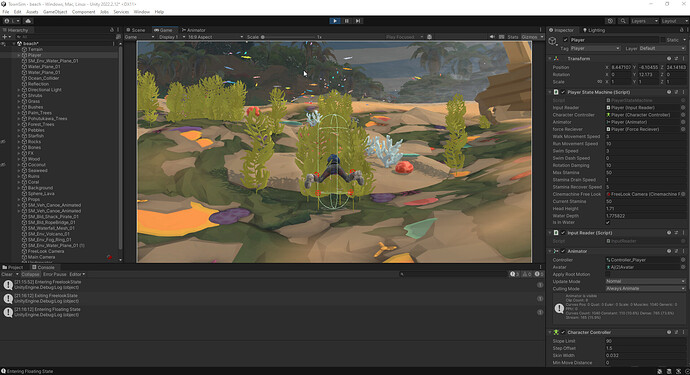
Task: Open the Edit menu
Action: pyautogui.click(x=17, y=12)
